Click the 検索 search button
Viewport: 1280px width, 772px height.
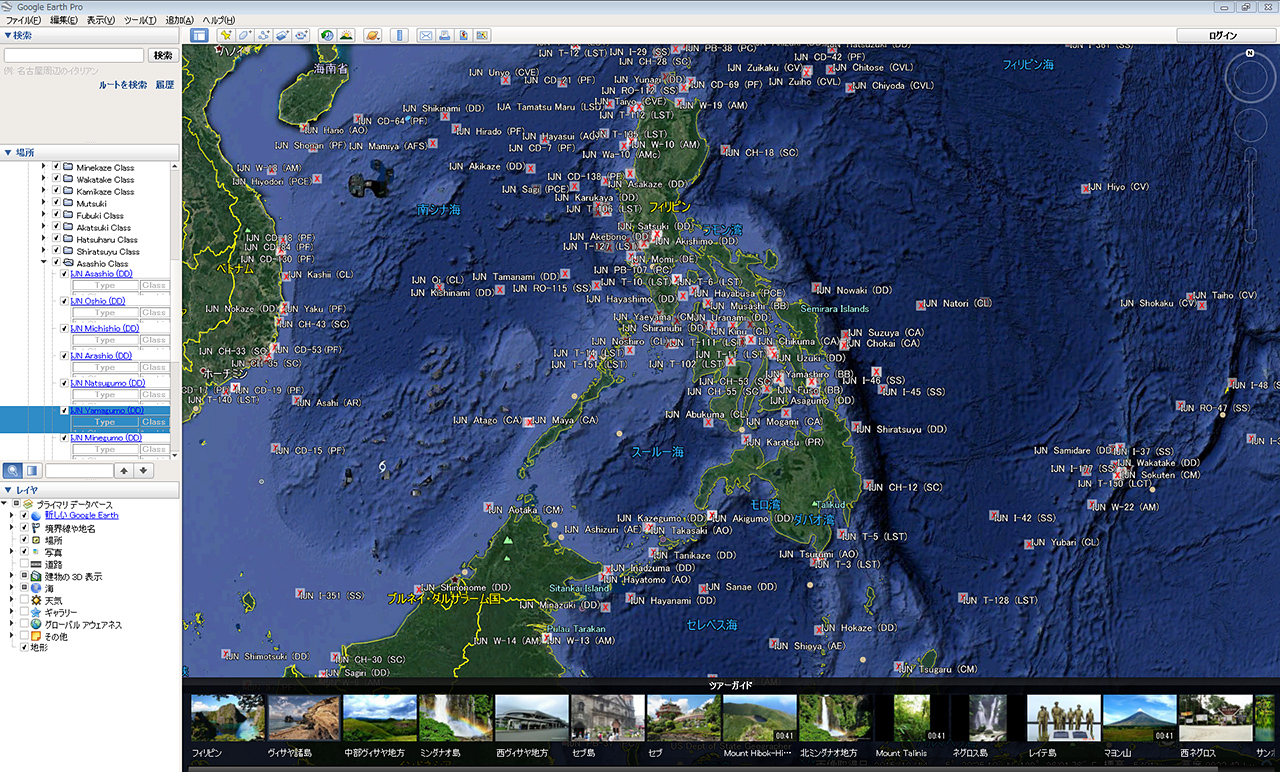(x=163, y=56)
